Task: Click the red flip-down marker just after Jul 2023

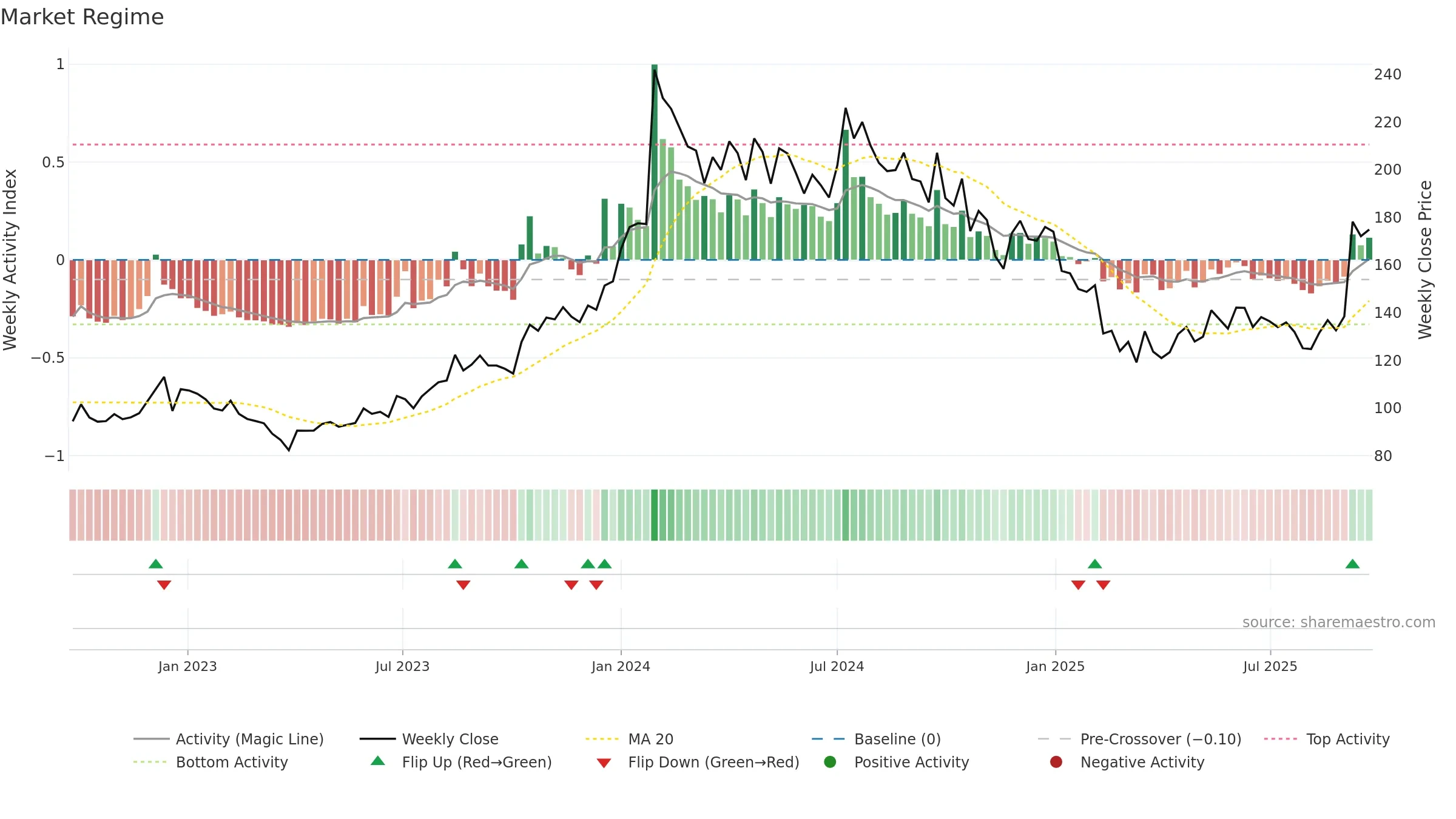Action: click(x=463, y=585)
